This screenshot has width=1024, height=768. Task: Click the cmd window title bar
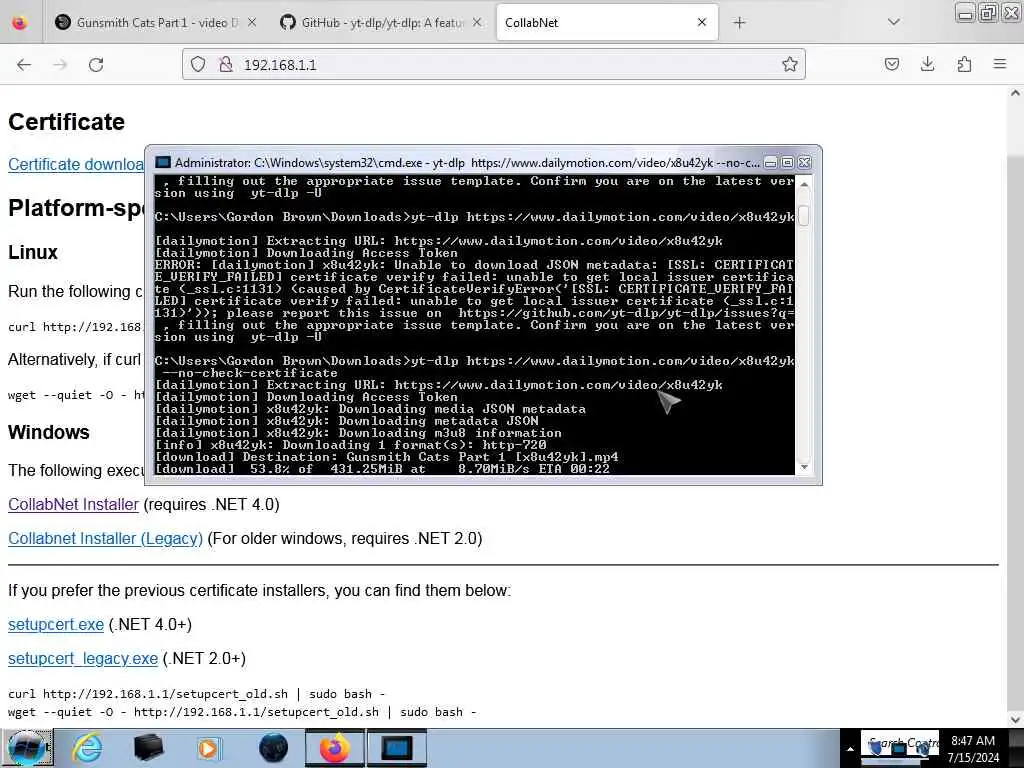(x=467, y=163)
